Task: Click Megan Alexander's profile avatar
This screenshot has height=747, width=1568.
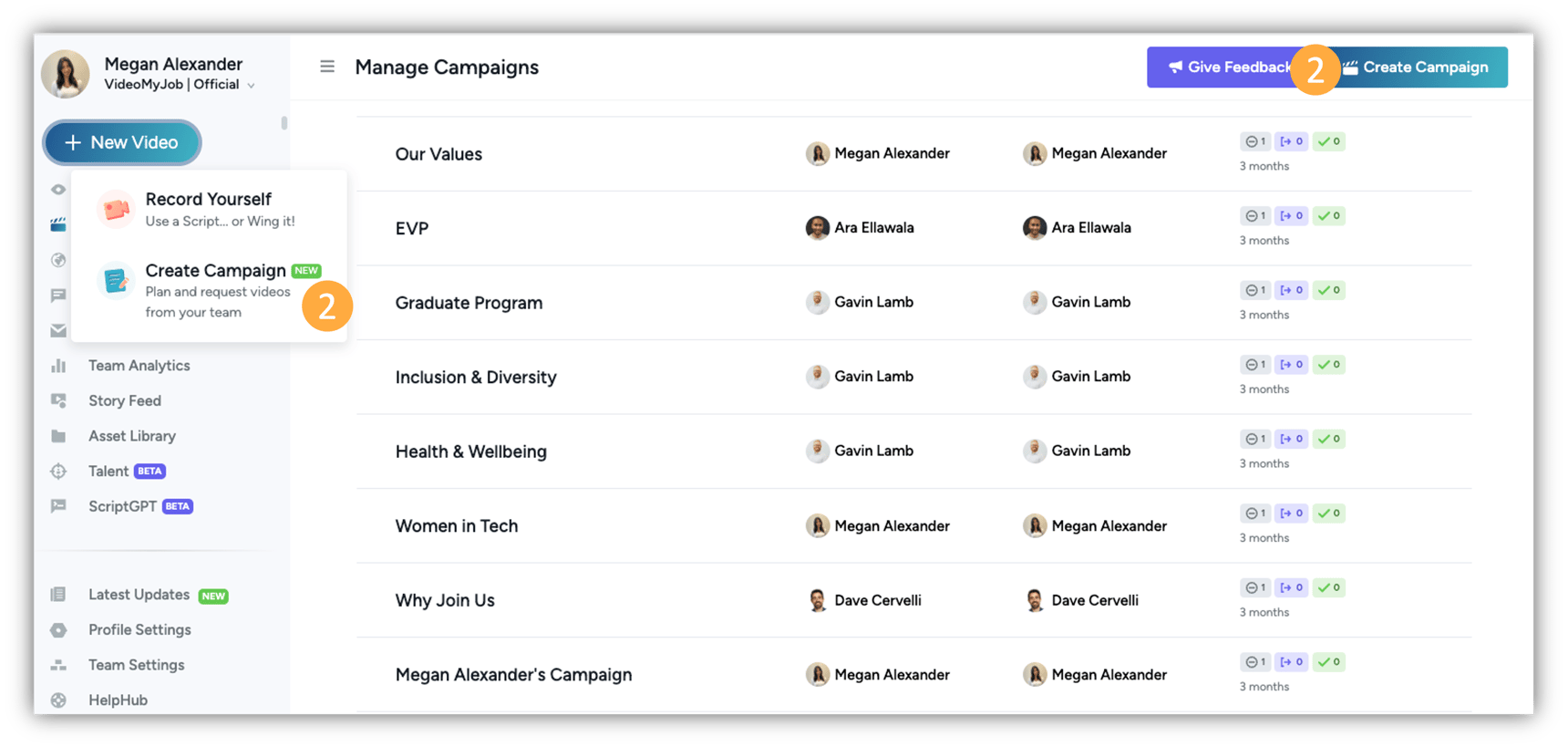Action: [65, 74]
